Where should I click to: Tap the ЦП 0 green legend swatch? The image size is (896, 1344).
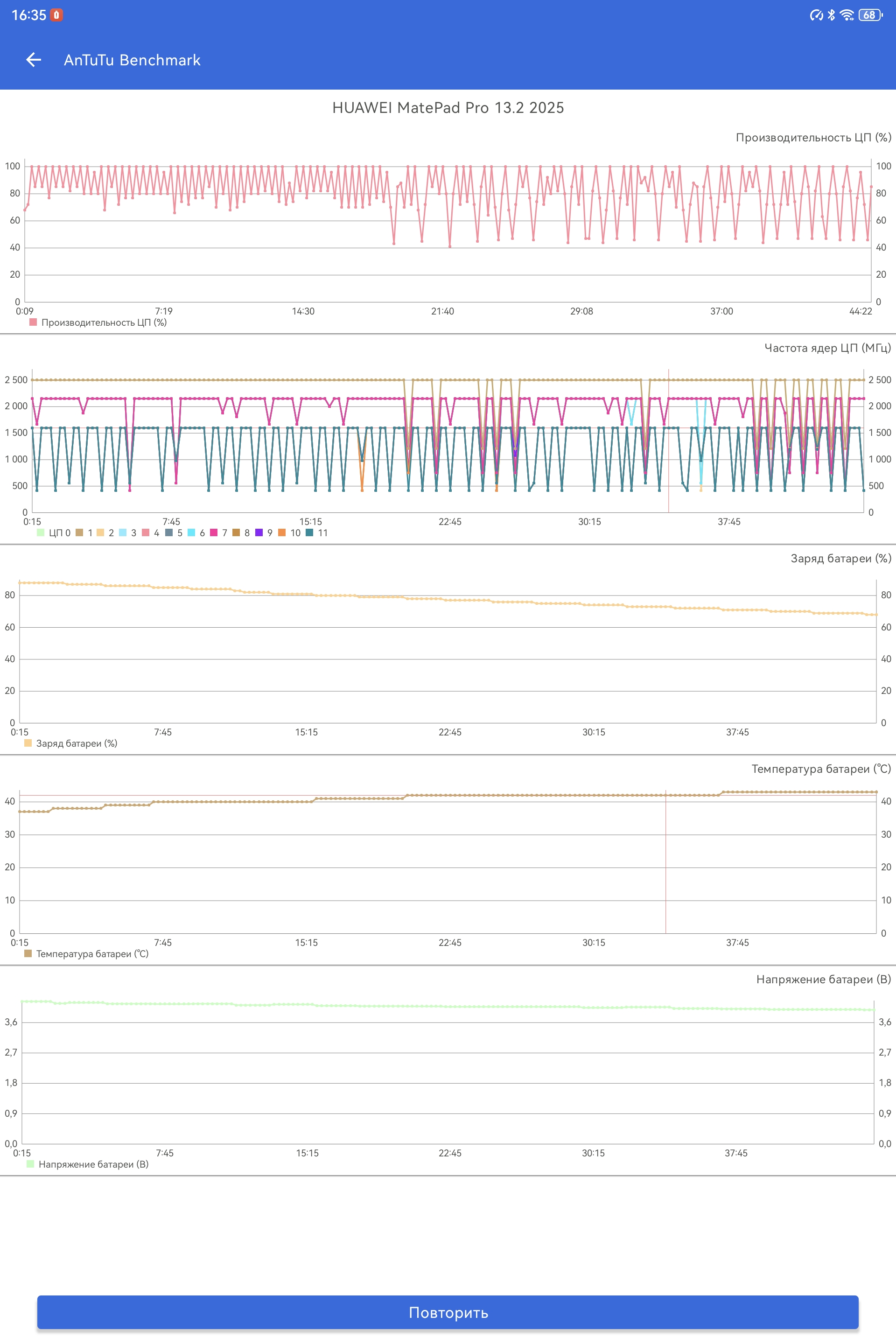41,532
